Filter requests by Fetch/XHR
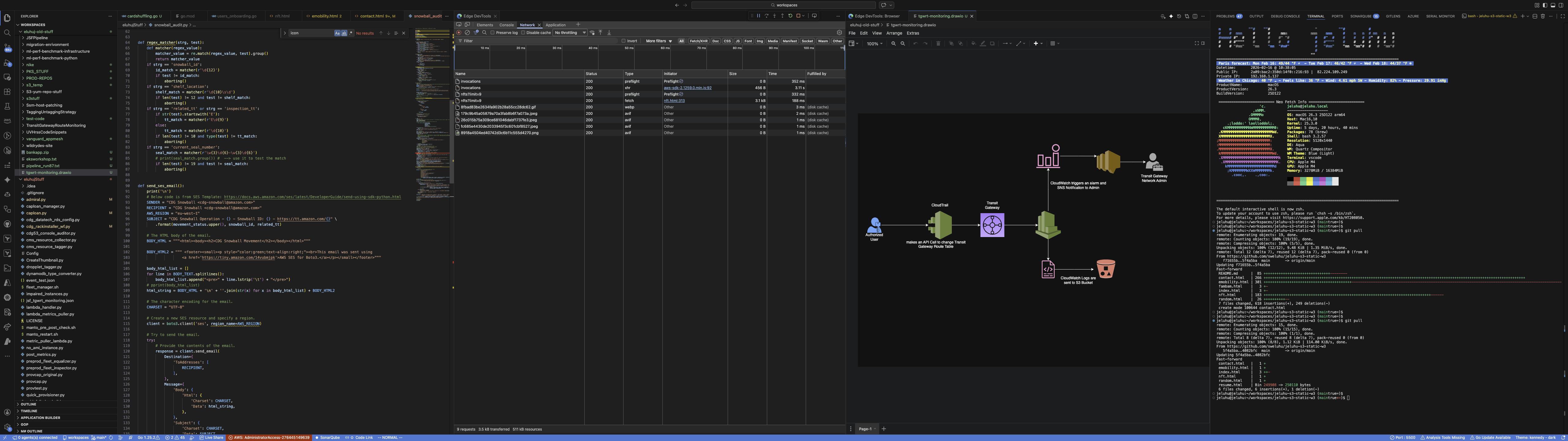The image size is (1568, 441). (x=699, y=41)
